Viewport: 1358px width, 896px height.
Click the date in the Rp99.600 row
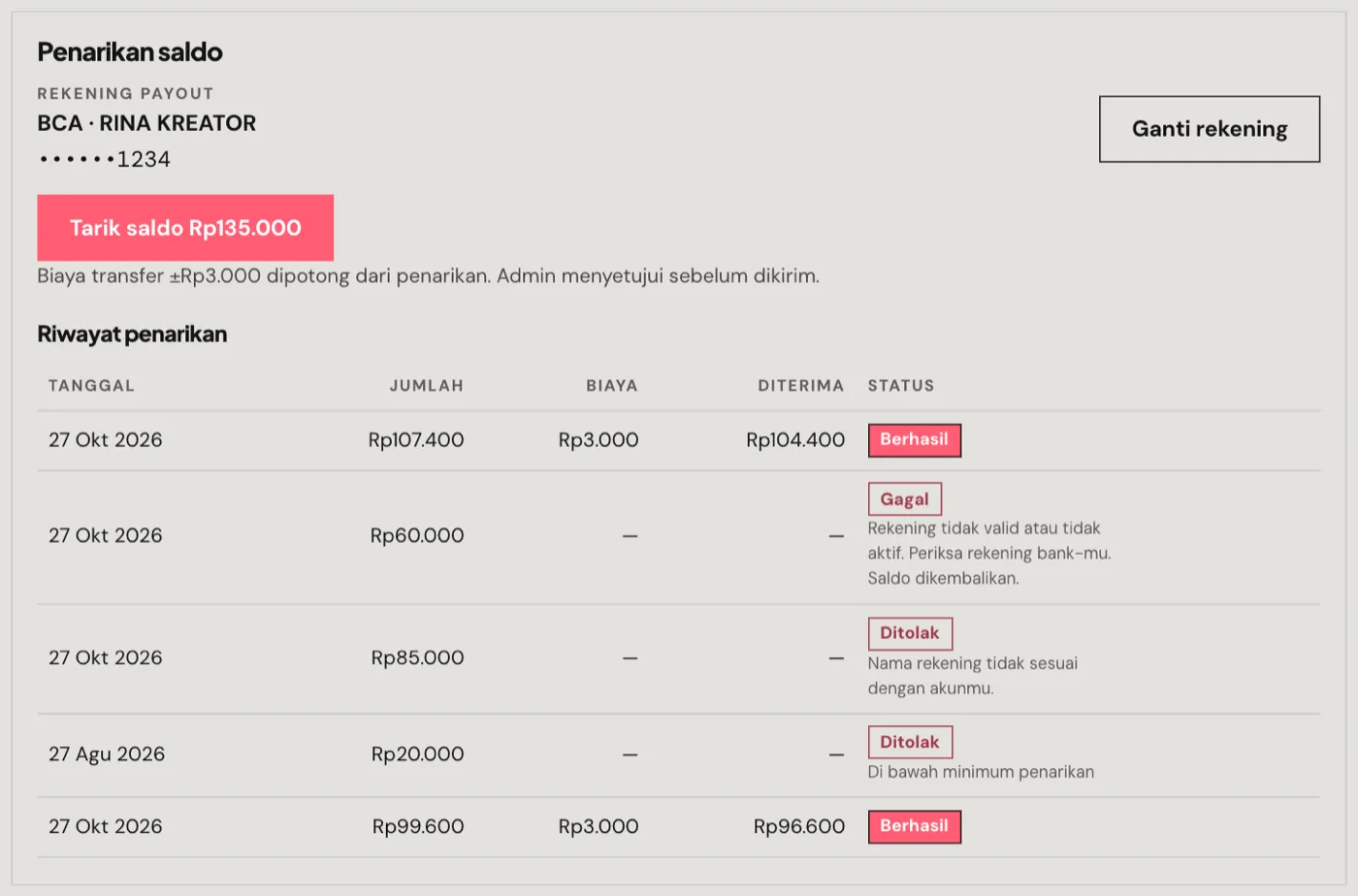point(106,826)
